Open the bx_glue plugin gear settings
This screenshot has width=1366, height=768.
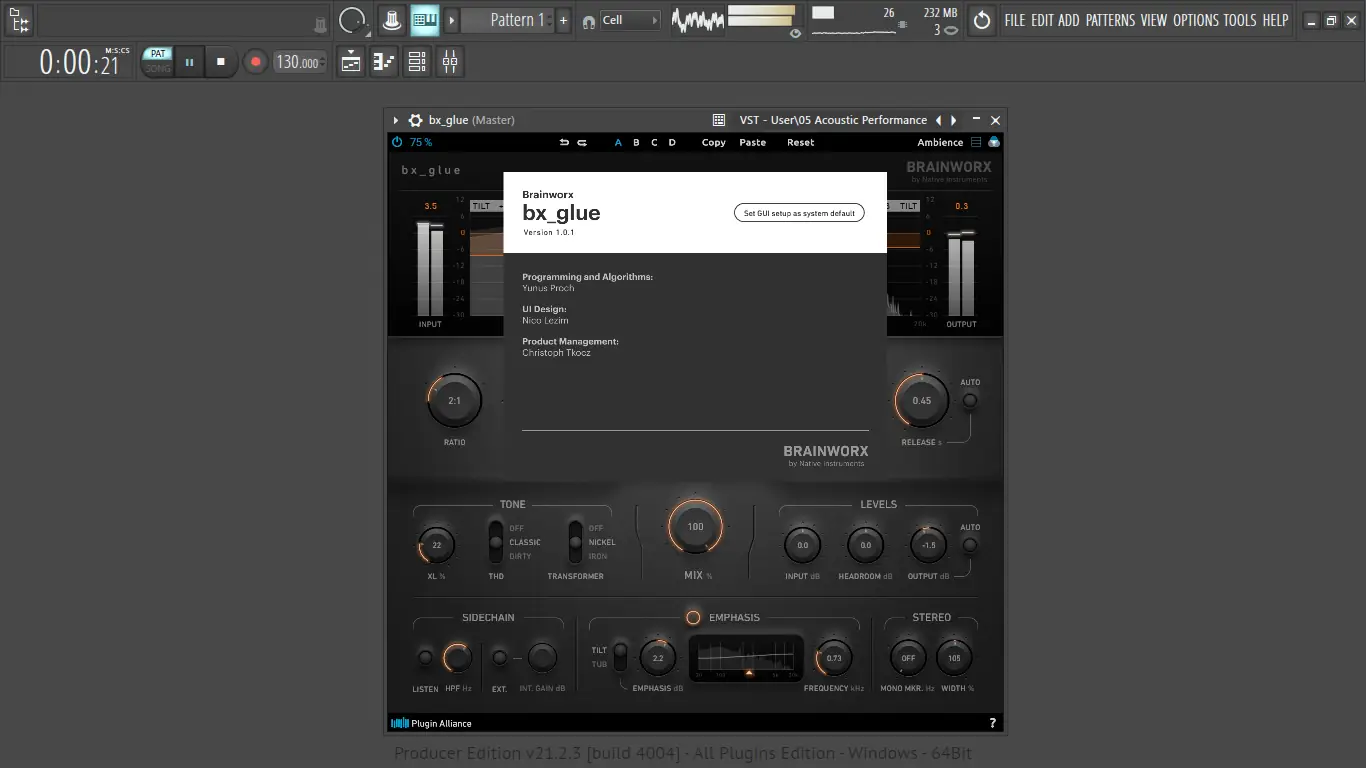pos(416,120)
